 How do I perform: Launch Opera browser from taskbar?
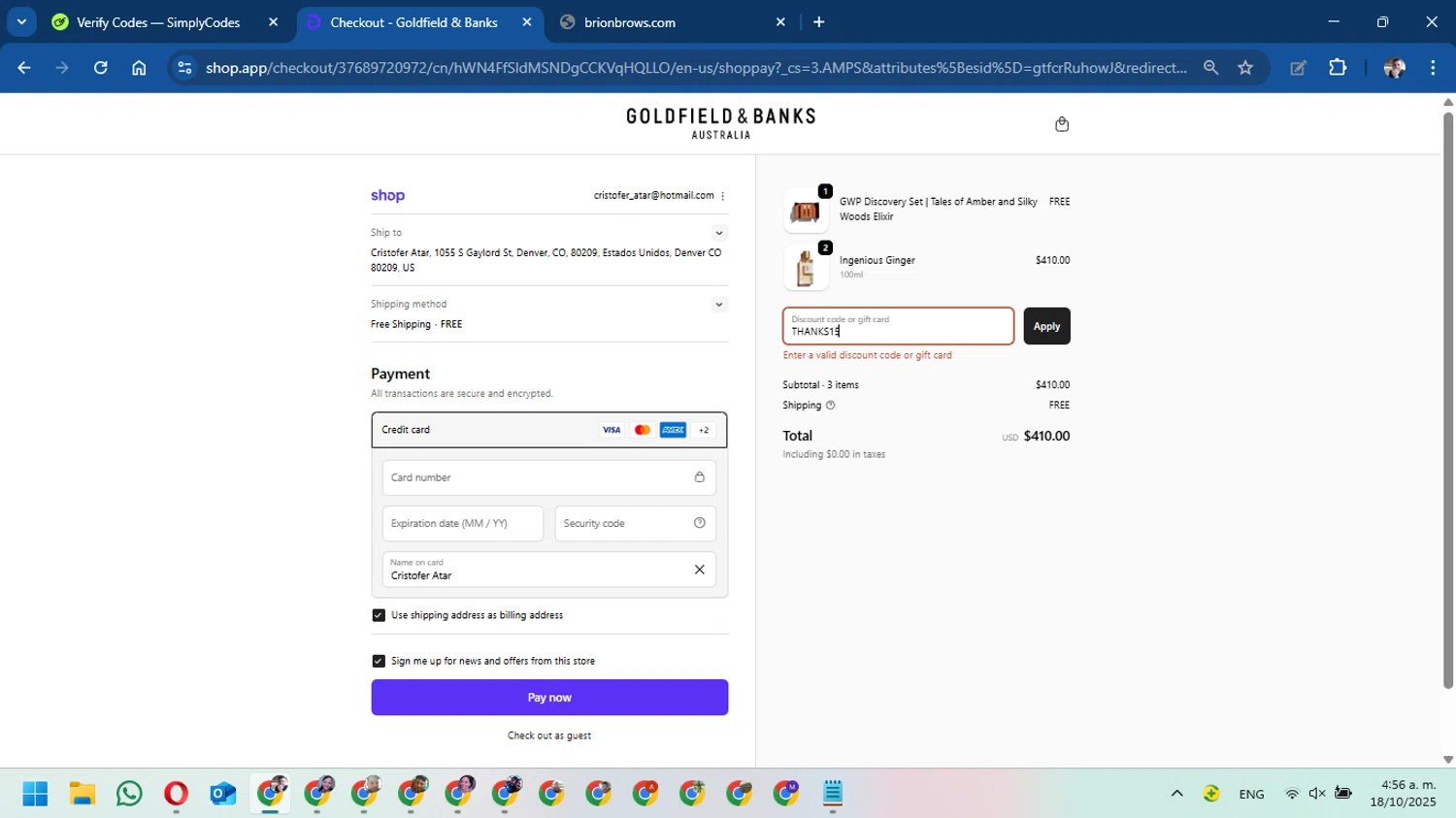[176, 794]
